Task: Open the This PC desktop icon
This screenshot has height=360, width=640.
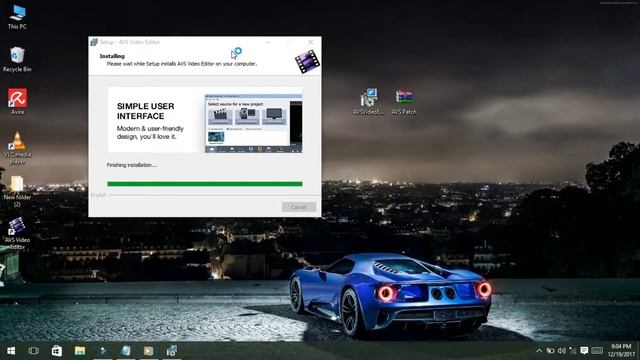Action: pos(17,17)
